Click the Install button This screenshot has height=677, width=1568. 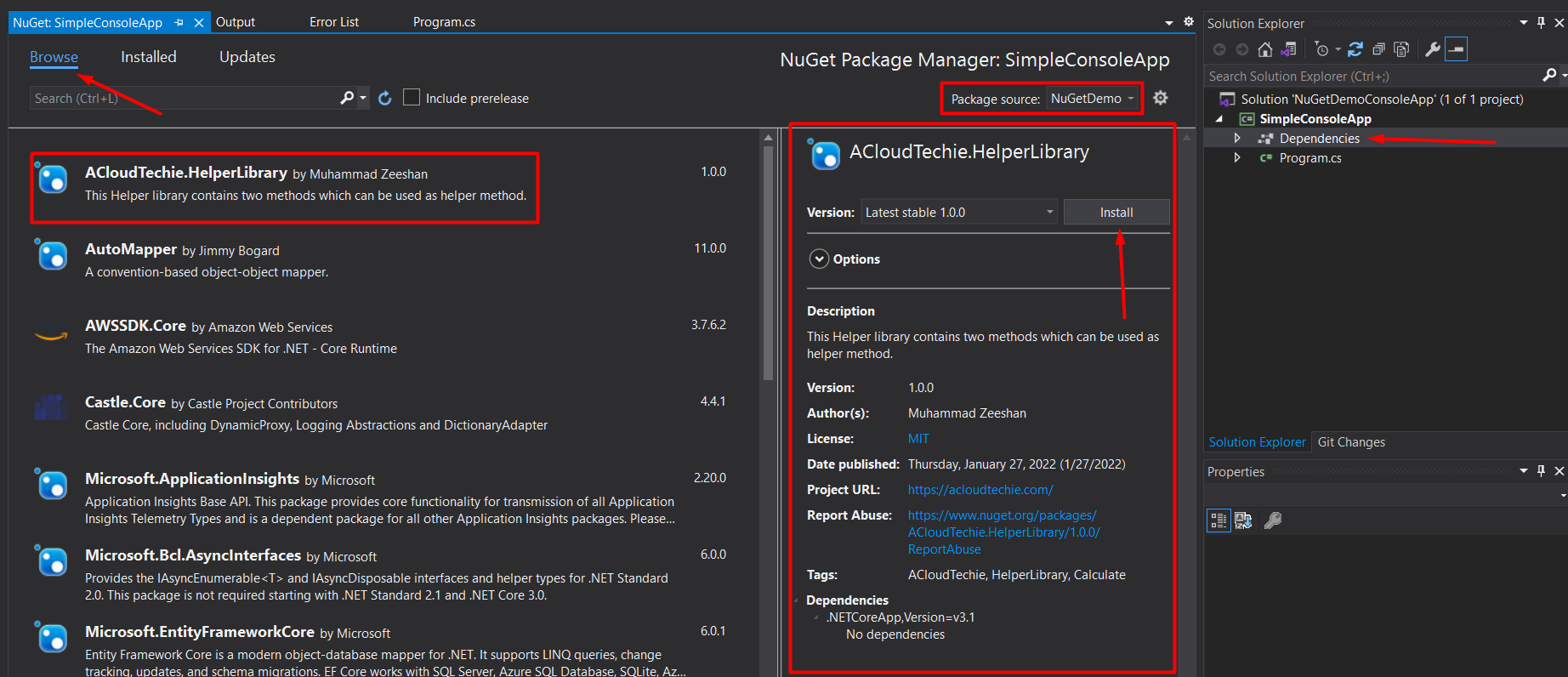point(1116,212)
